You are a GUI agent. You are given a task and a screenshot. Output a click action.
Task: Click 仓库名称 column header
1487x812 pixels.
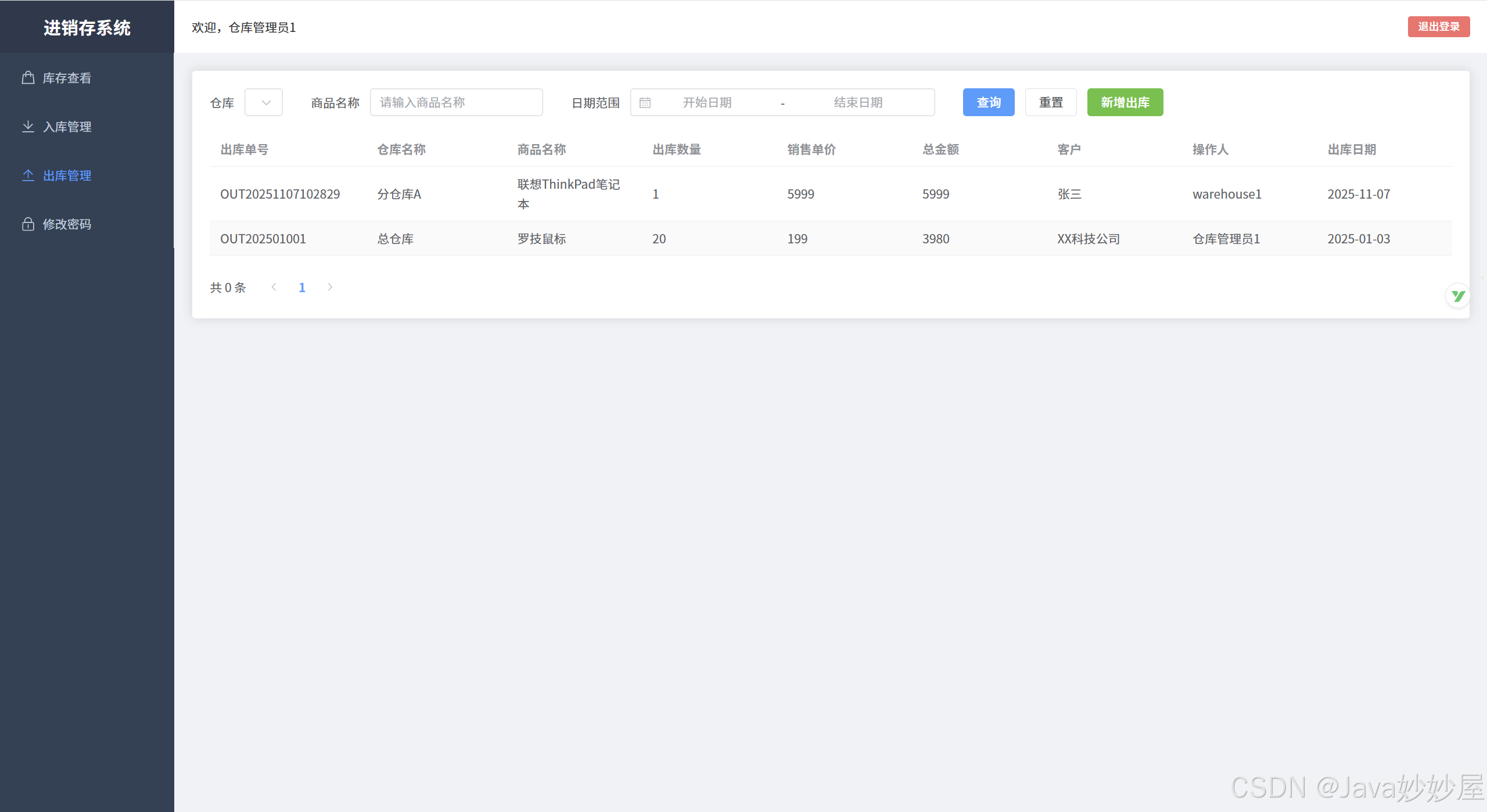[x=401, y=149]
